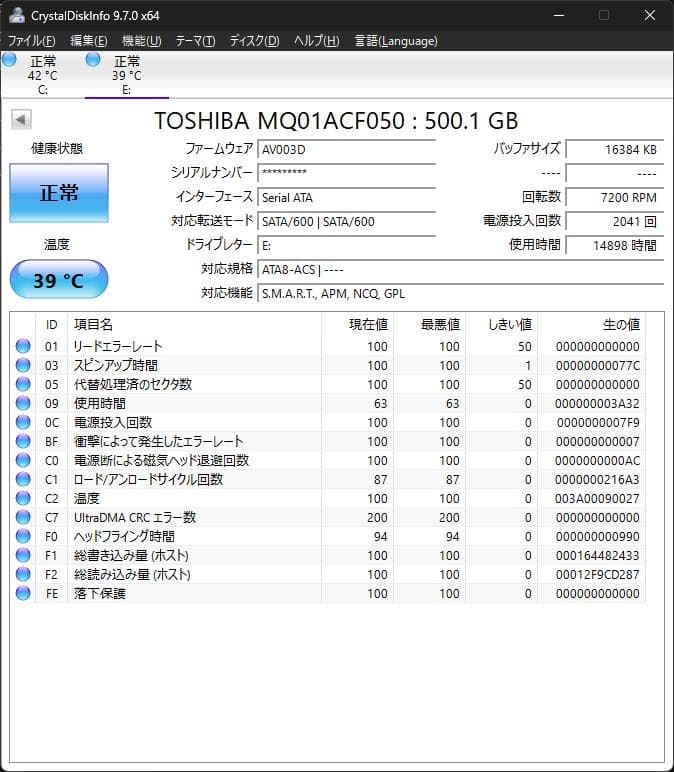Click the drive letter field E:
Image resolution: width=674 pixels, height=772 pixels.
coord(347,245)
